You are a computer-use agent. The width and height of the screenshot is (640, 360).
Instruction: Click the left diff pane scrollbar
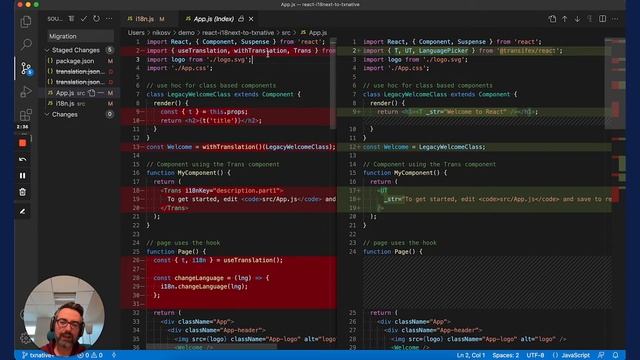coord(333,83)
